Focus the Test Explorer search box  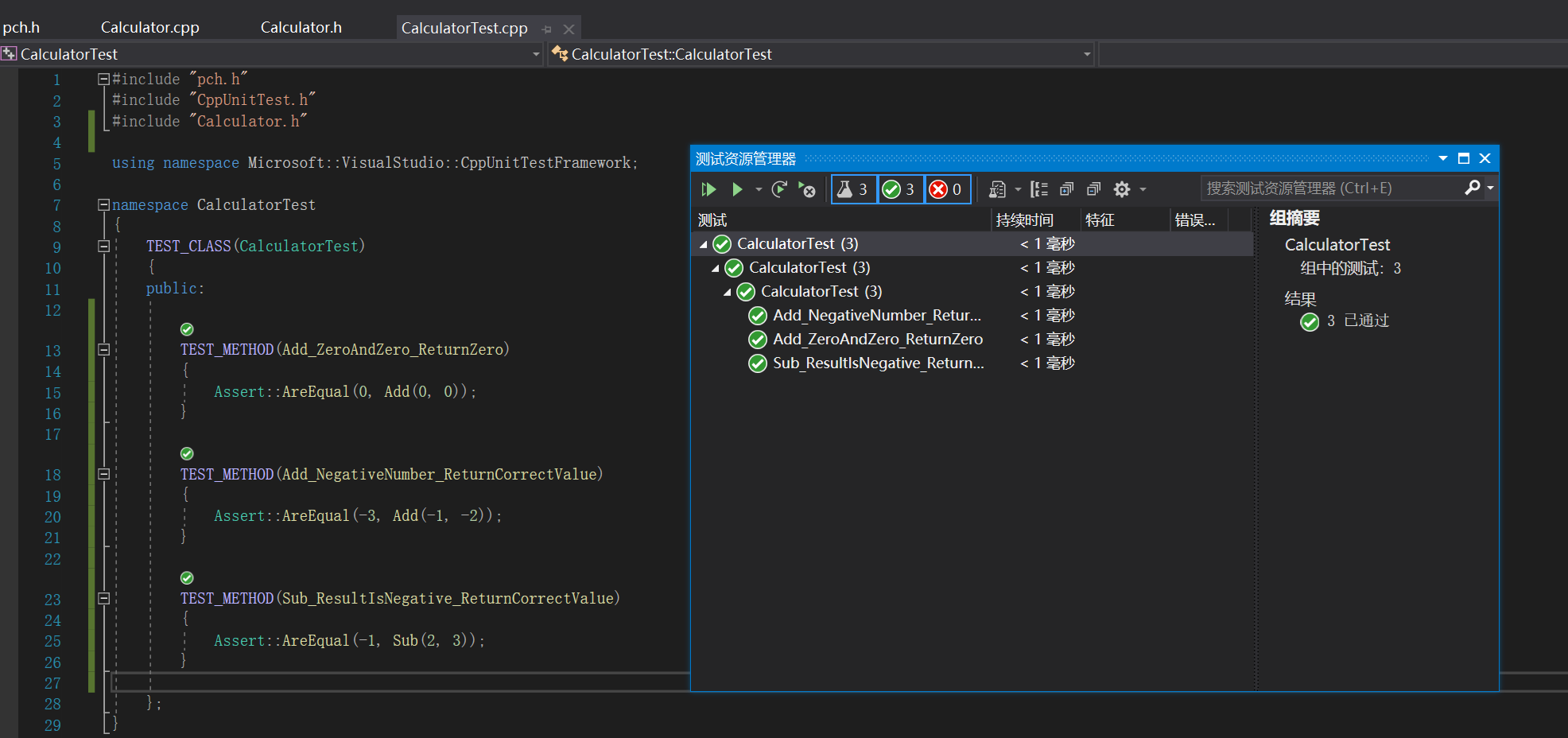pyautogui.click(x=1332, y=188)
